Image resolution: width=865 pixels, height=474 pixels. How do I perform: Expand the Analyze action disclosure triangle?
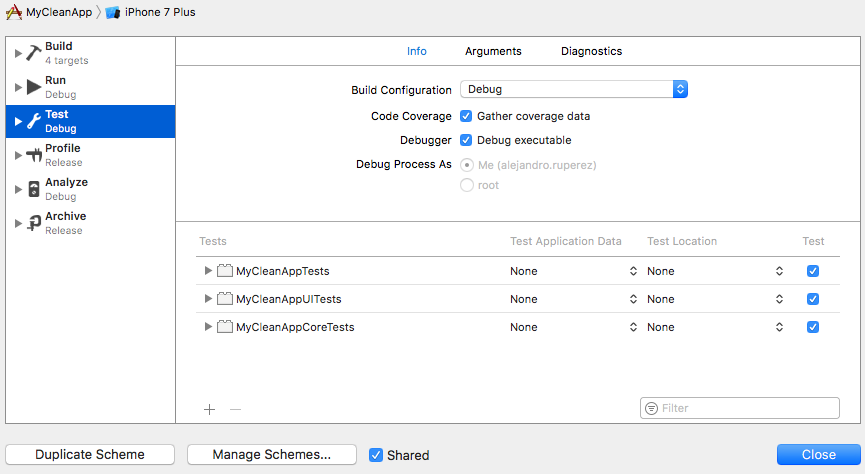(18, 189)
